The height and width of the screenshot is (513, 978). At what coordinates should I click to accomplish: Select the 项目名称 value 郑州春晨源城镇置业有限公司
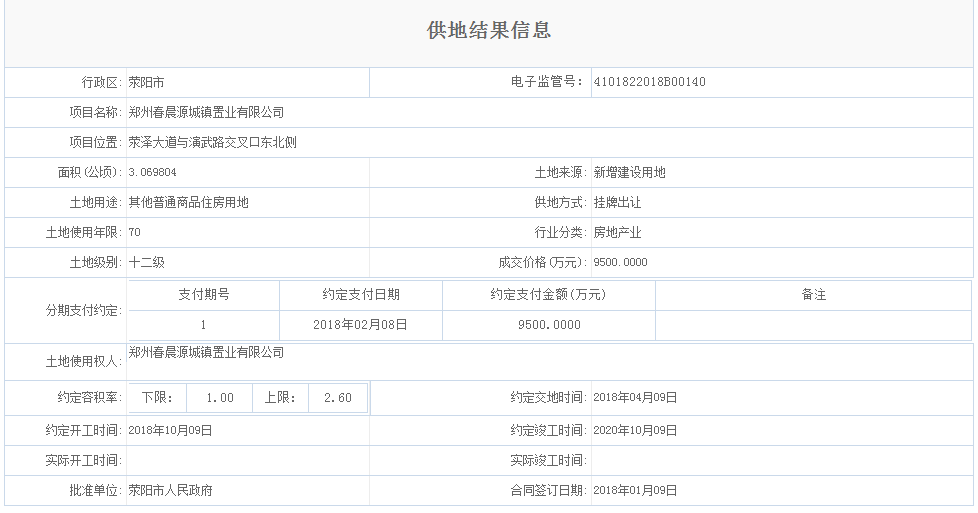206,112
